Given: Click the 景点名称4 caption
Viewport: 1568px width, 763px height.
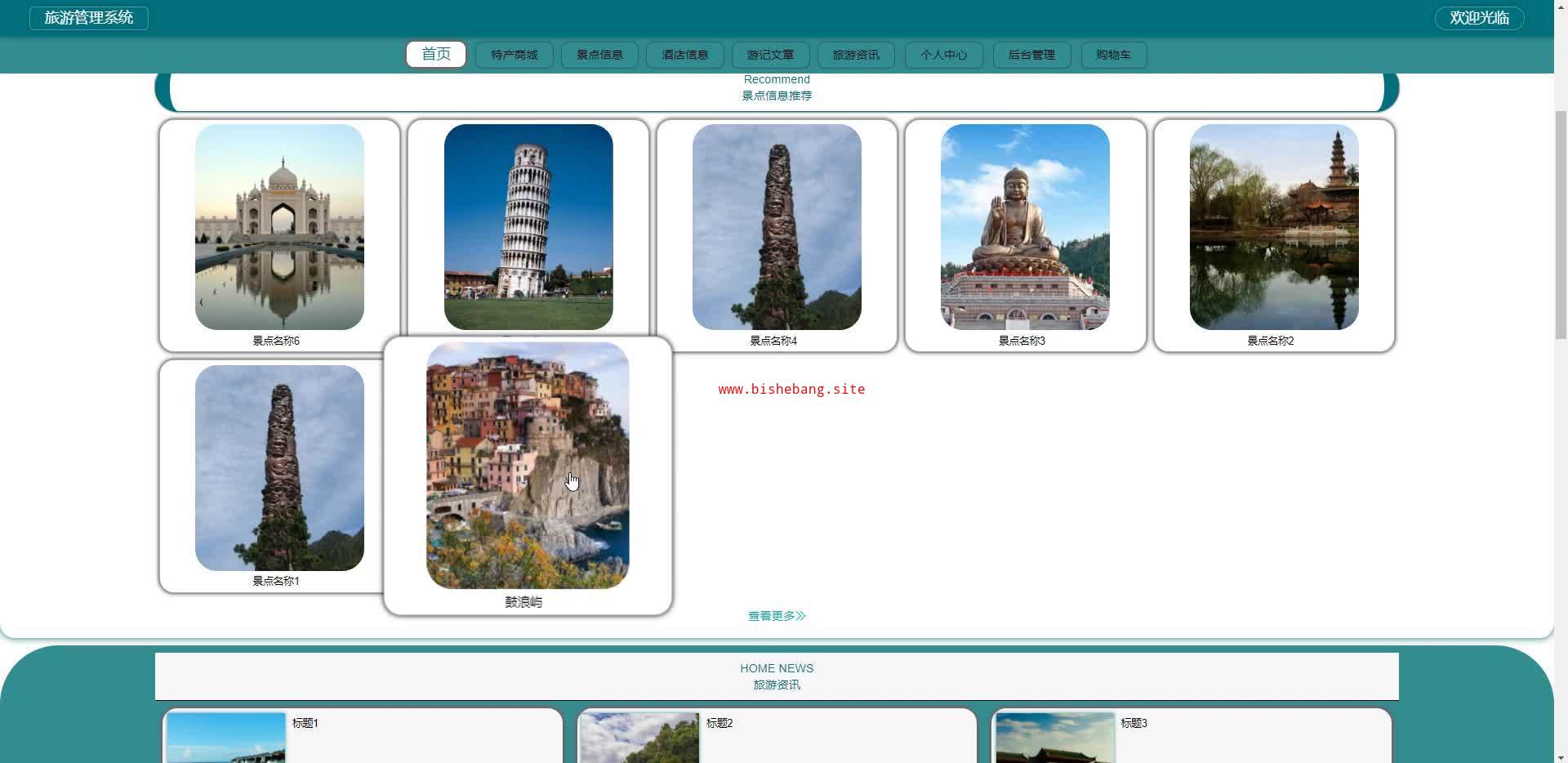Looking at the screenshot, I should click(x=773, y=341).
